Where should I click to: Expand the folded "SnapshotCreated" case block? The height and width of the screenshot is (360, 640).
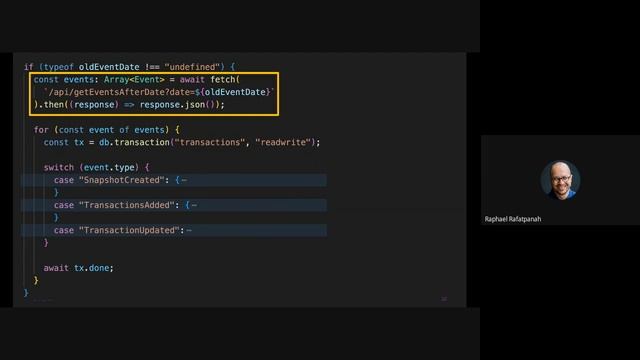[x=184, y=180]
